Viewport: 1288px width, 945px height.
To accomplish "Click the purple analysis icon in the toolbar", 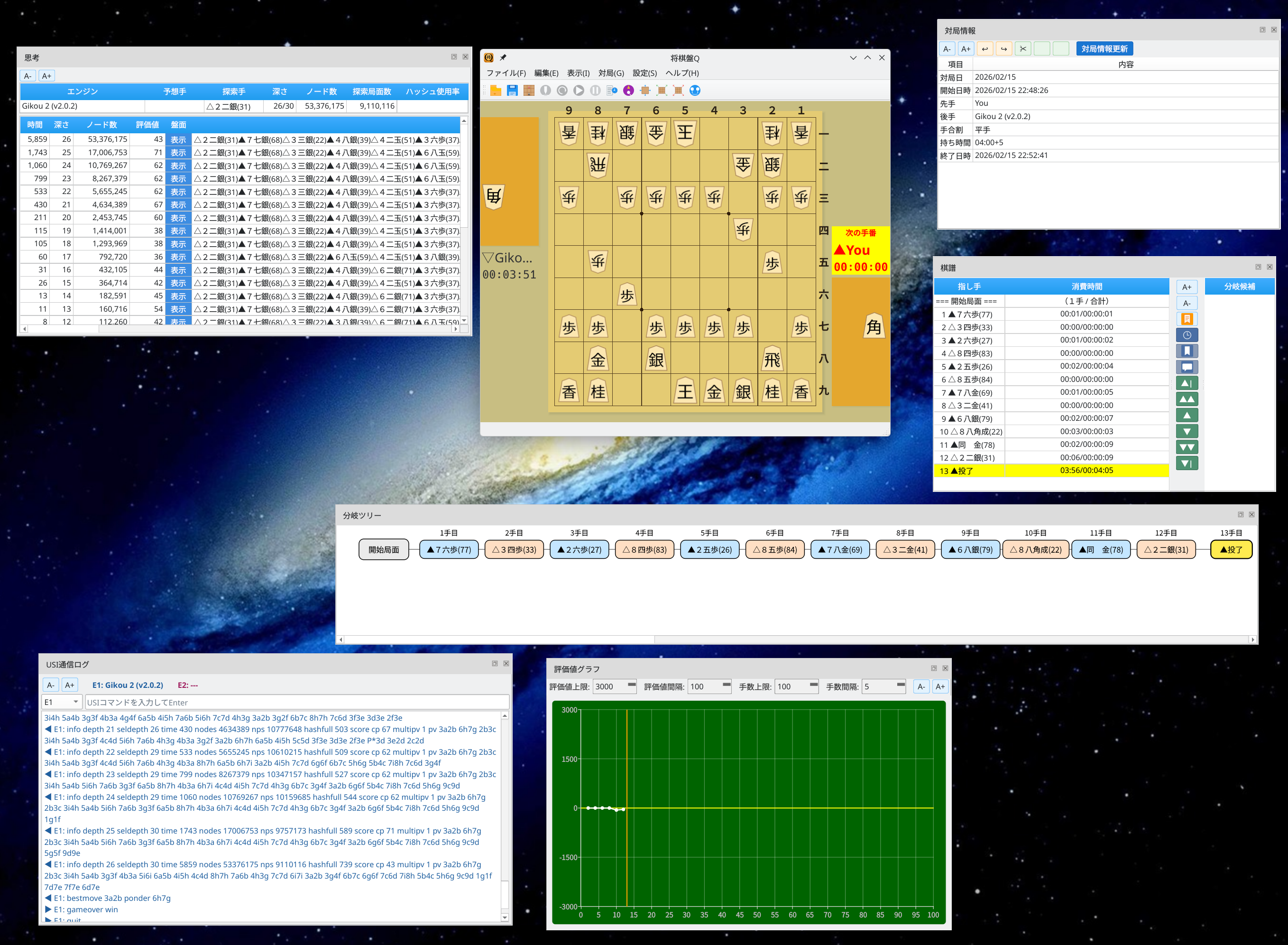I will [628, 91].
